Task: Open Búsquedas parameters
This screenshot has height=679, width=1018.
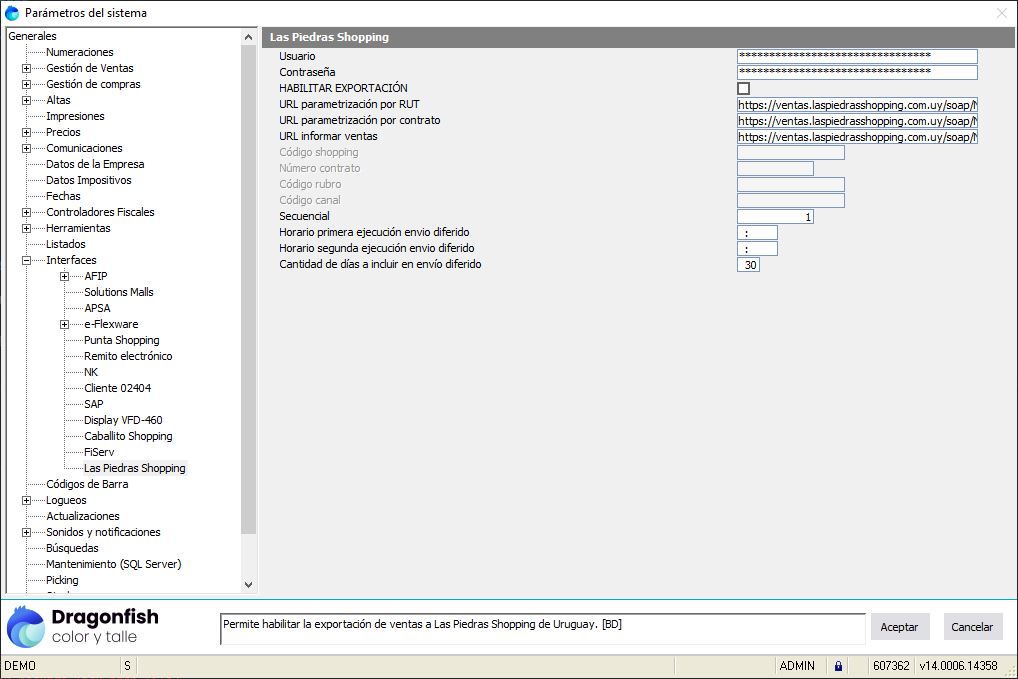Action: pyautogui.click(x=72, y=548)
